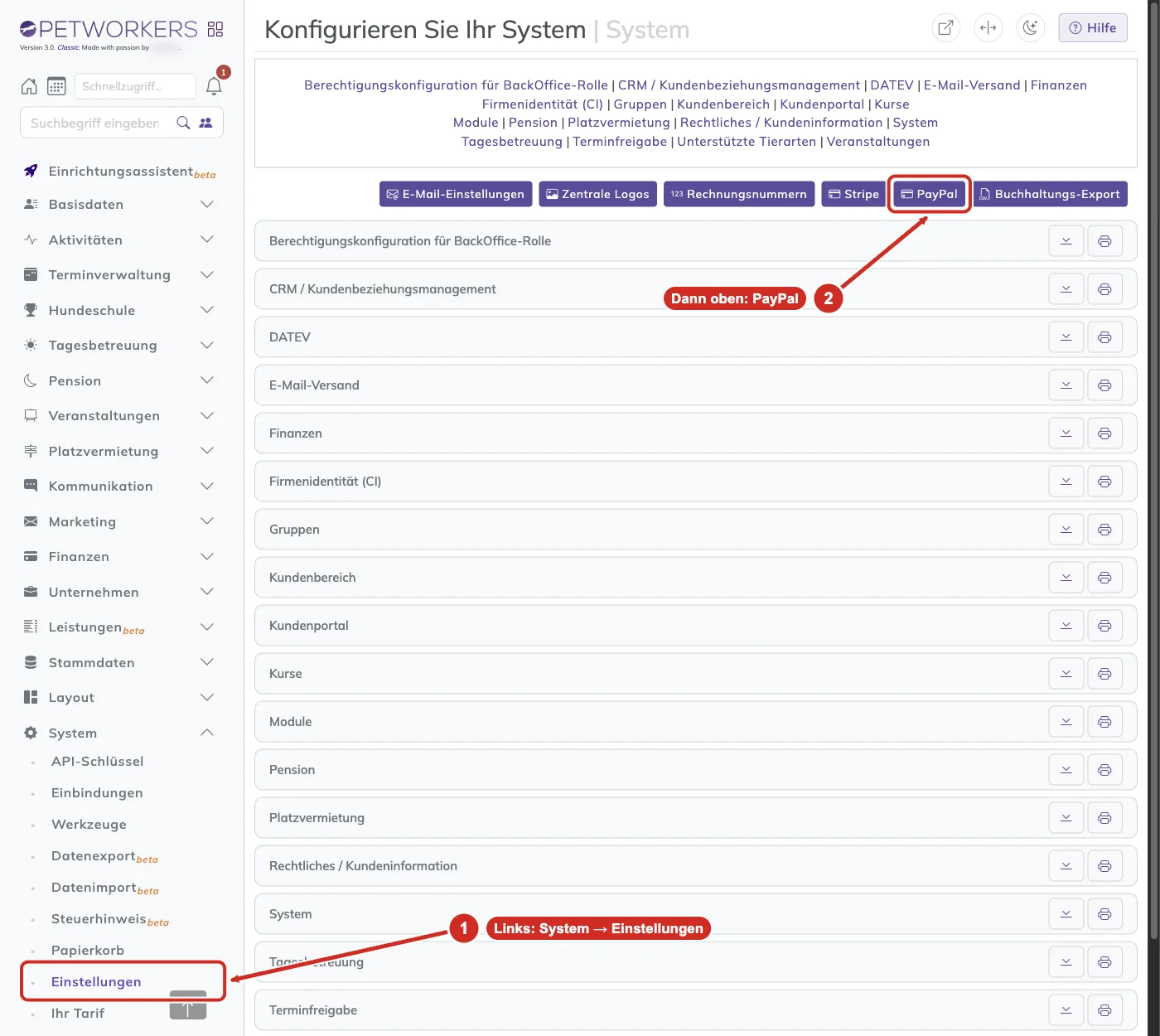Expand the Firmenidentität (CI) section
The width and height of the screenshot is (1160, 1036).
coord(1066,482)
